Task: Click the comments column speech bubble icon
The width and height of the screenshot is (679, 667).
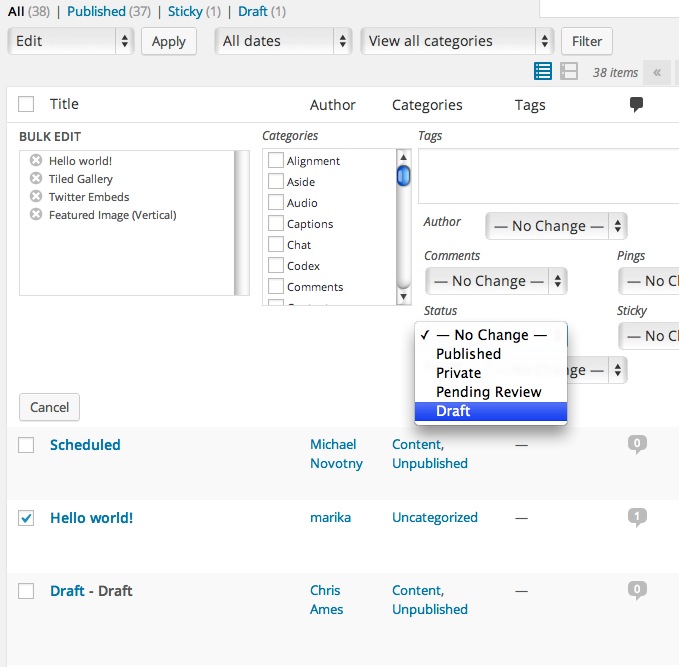Action: click(636, 104)
